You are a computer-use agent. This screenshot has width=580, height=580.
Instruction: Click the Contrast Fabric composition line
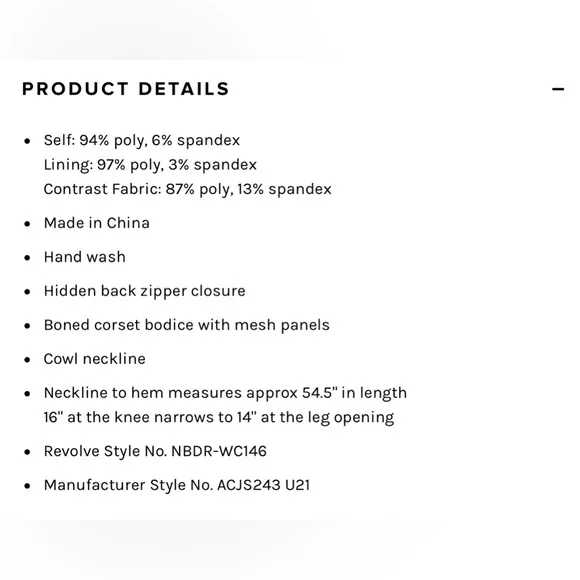(x=188, y=189)
